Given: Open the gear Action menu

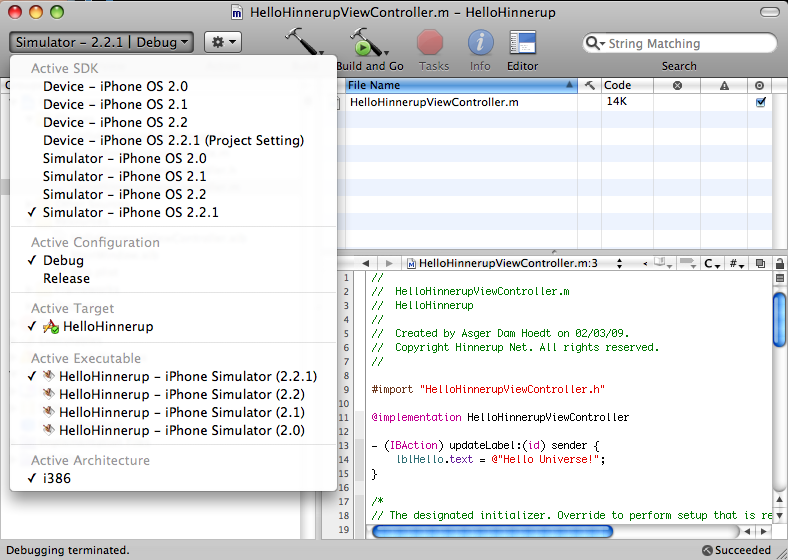Looking at the screenshot, I should click(x=223, y=42).
